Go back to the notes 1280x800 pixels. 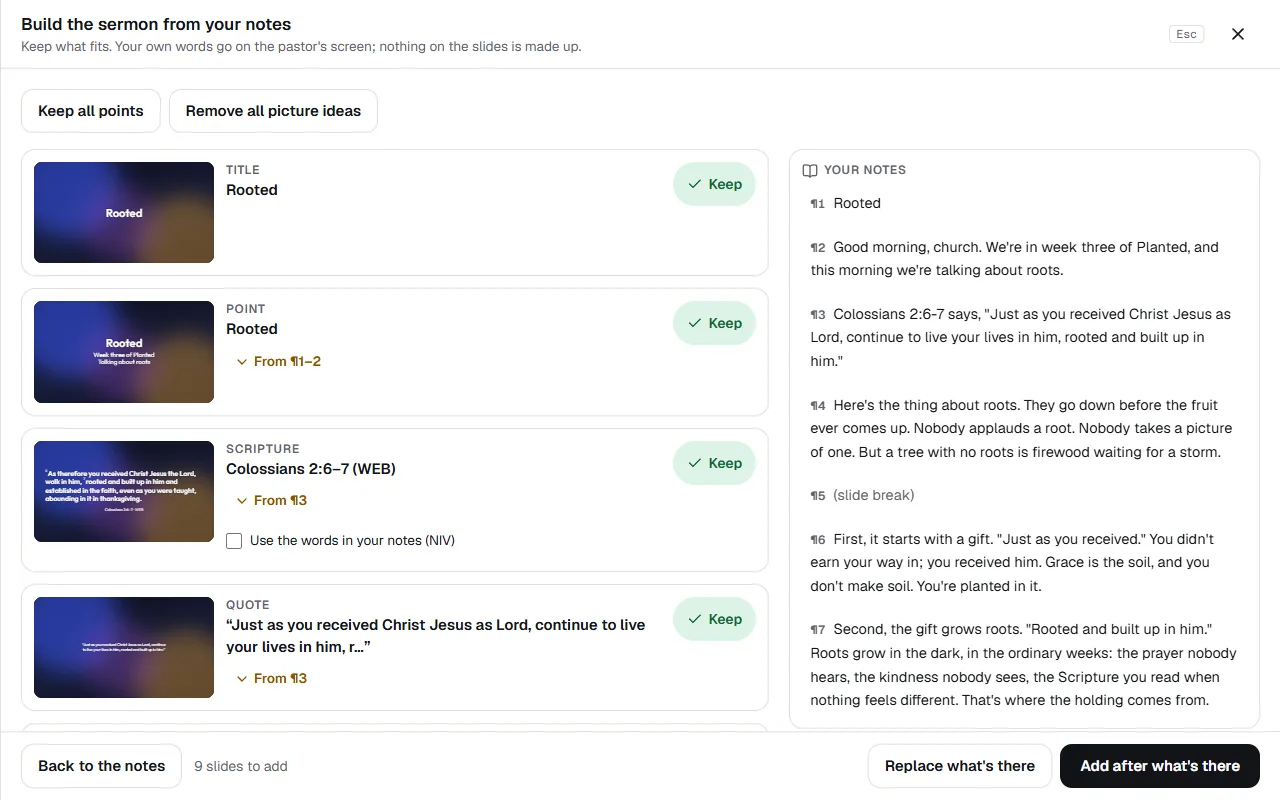click(x=101, y=766)
